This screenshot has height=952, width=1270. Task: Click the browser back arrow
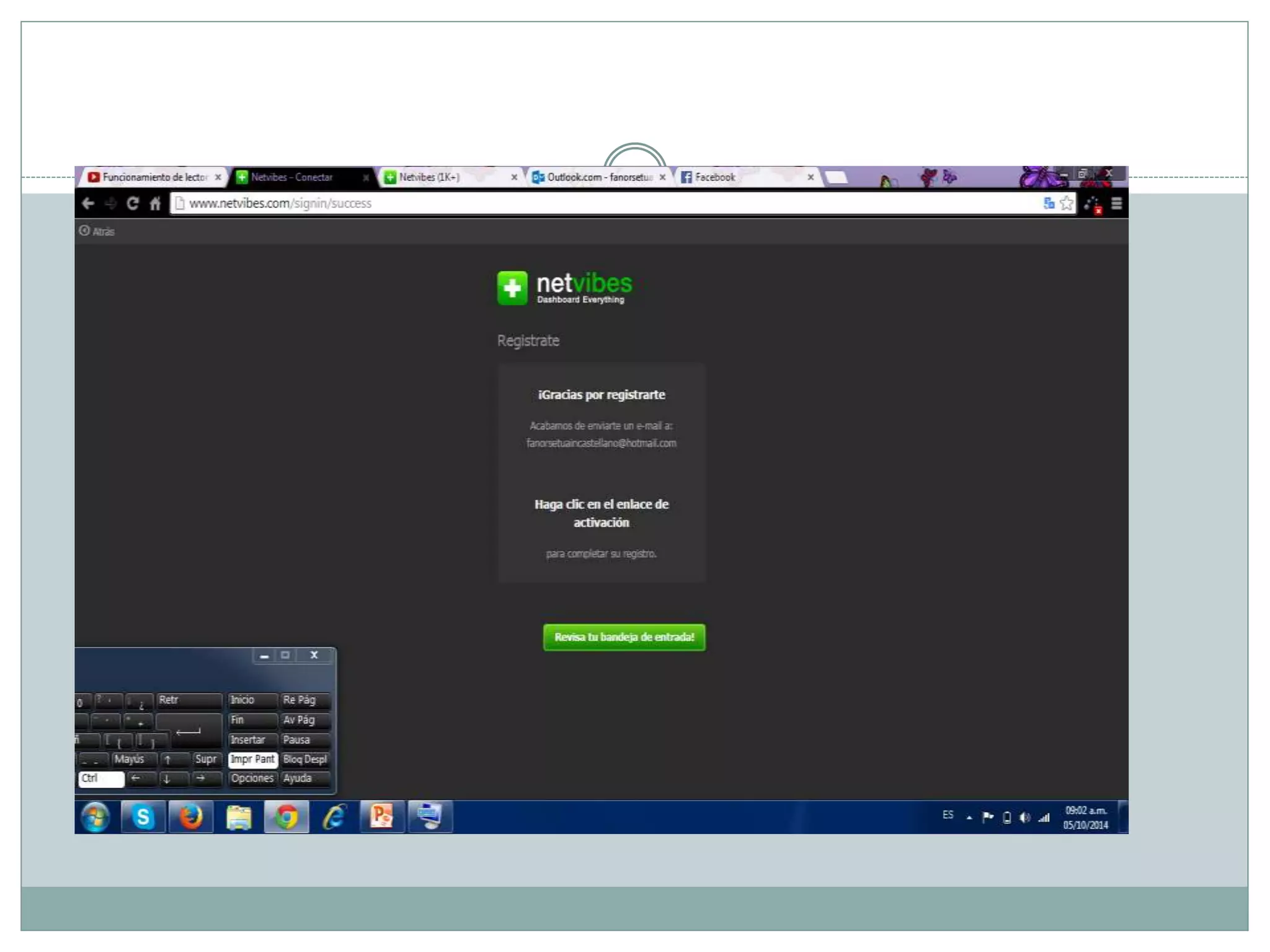[88, 203]
